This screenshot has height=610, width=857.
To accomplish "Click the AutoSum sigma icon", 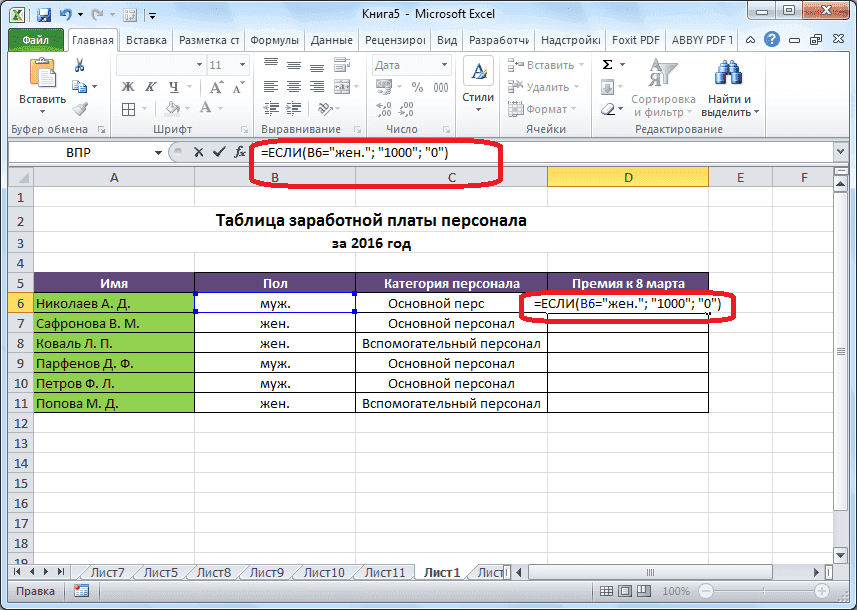I will 607,65.
